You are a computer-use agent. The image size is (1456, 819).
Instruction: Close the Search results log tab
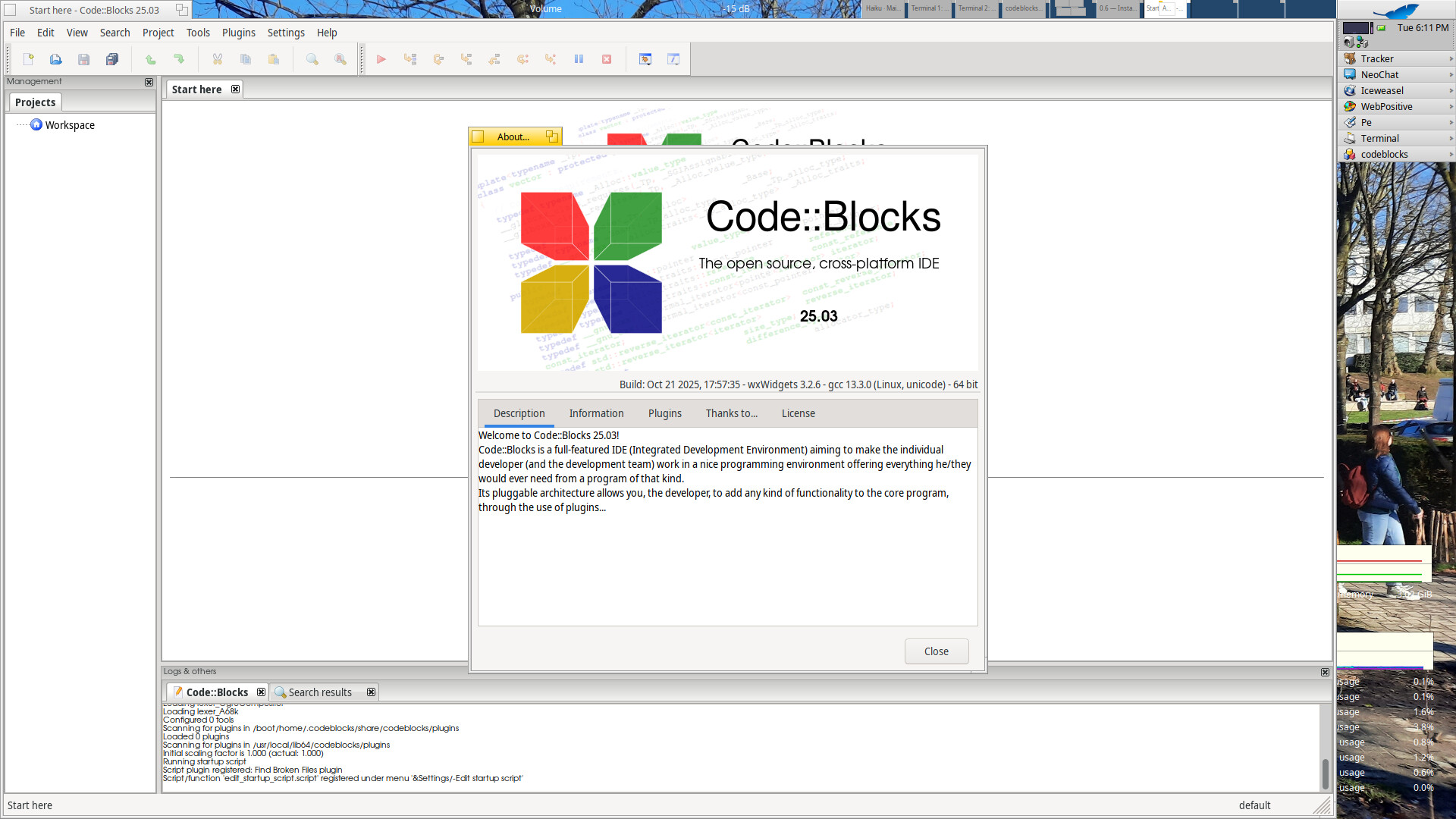[x=371, y=692]
